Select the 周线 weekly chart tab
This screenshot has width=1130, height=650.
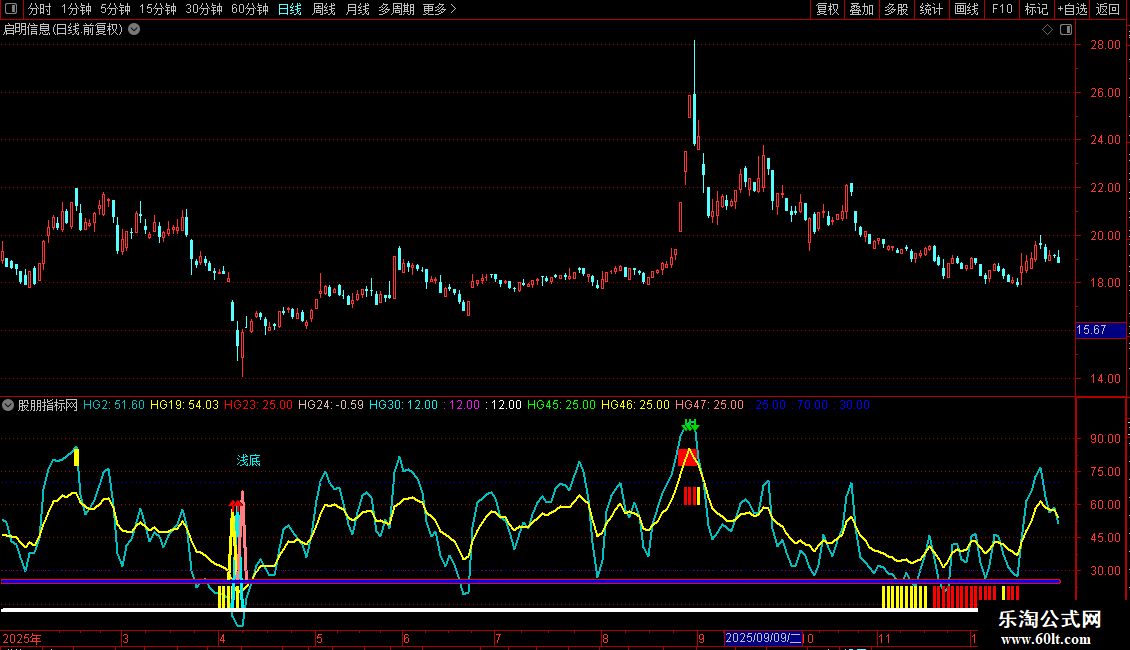[324, 9]
